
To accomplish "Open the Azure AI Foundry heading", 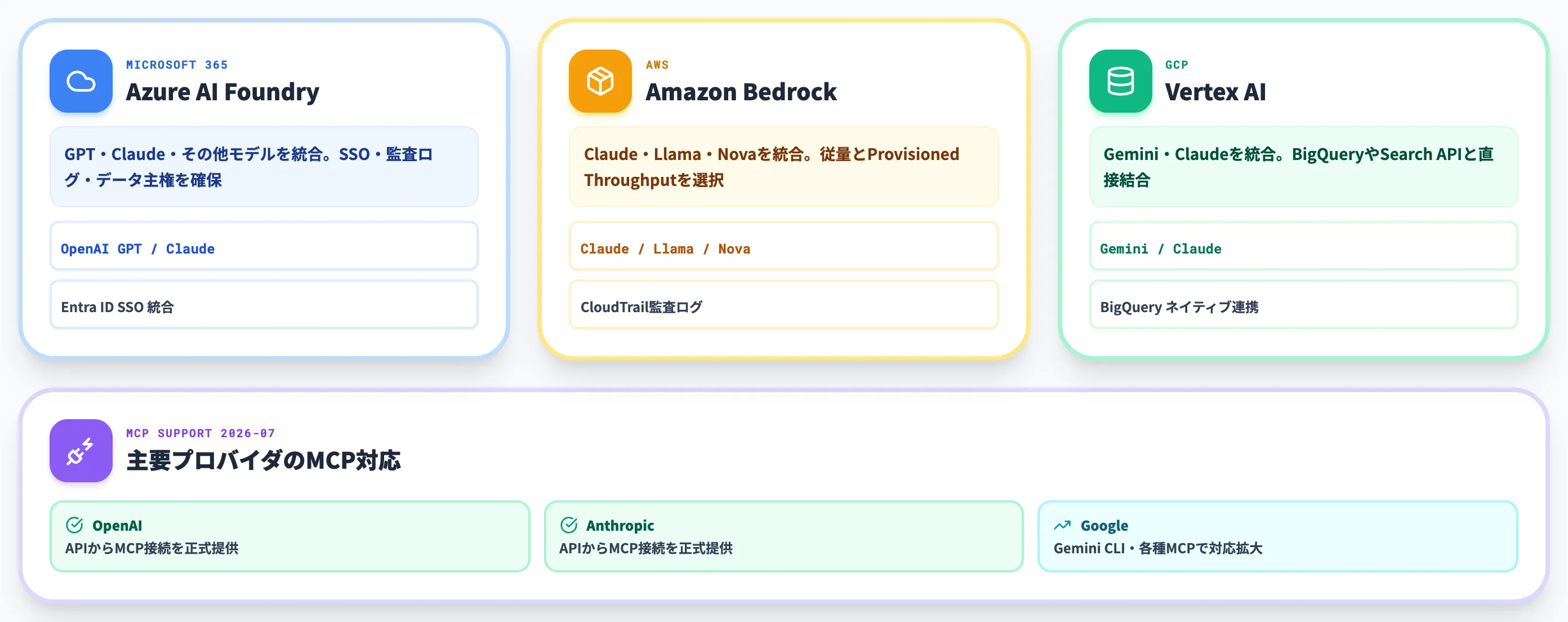I will coord(222,92).
